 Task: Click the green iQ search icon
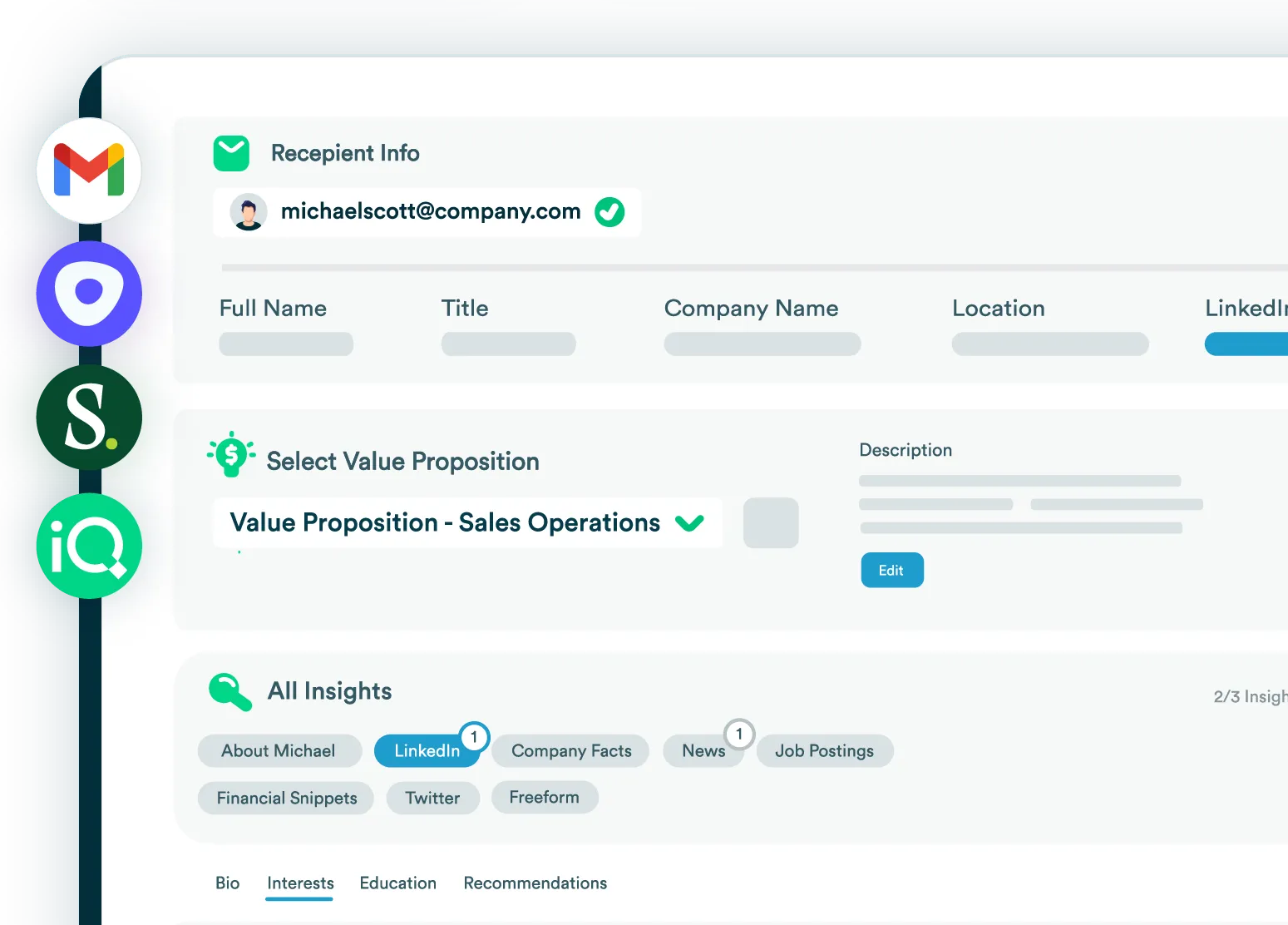pos(89,546)
